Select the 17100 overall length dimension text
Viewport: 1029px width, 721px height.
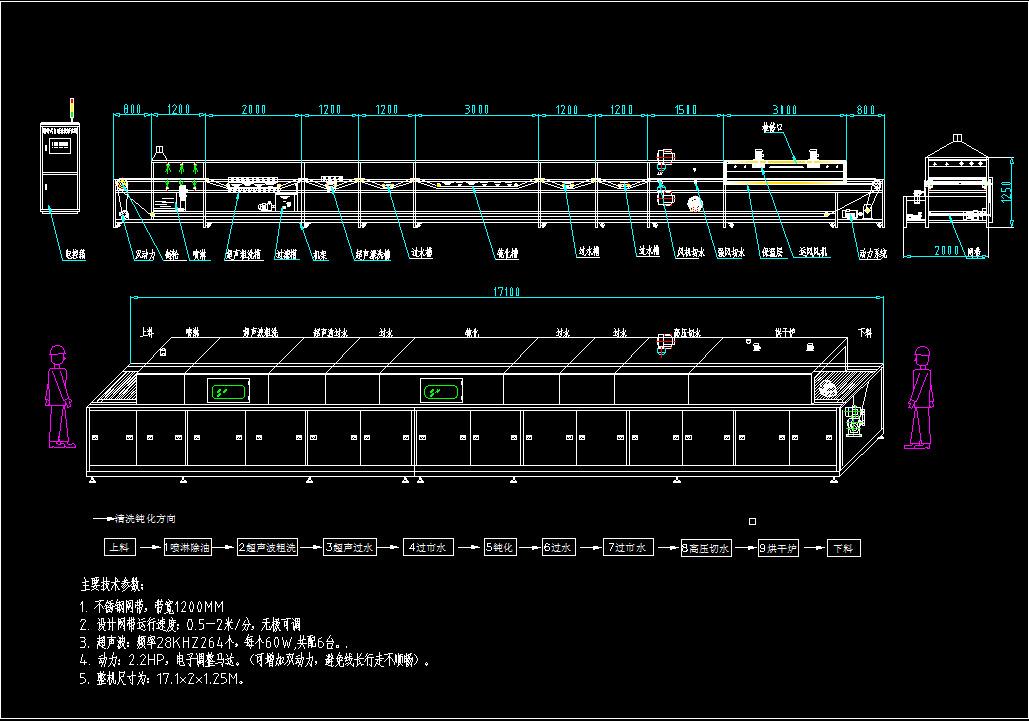(507, 292)
